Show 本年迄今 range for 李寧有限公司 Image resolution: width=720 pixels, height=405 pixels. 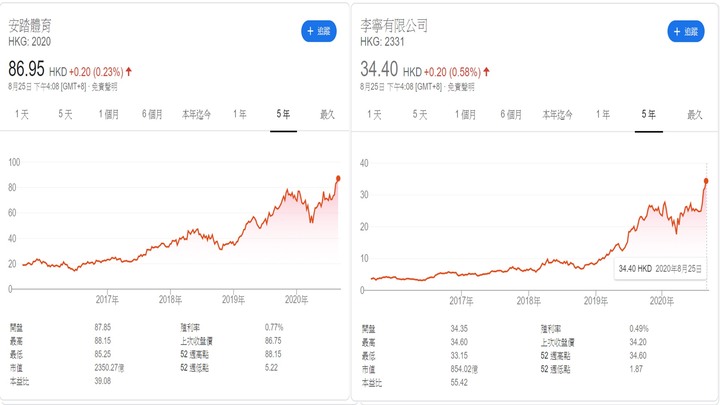(557, 115)
